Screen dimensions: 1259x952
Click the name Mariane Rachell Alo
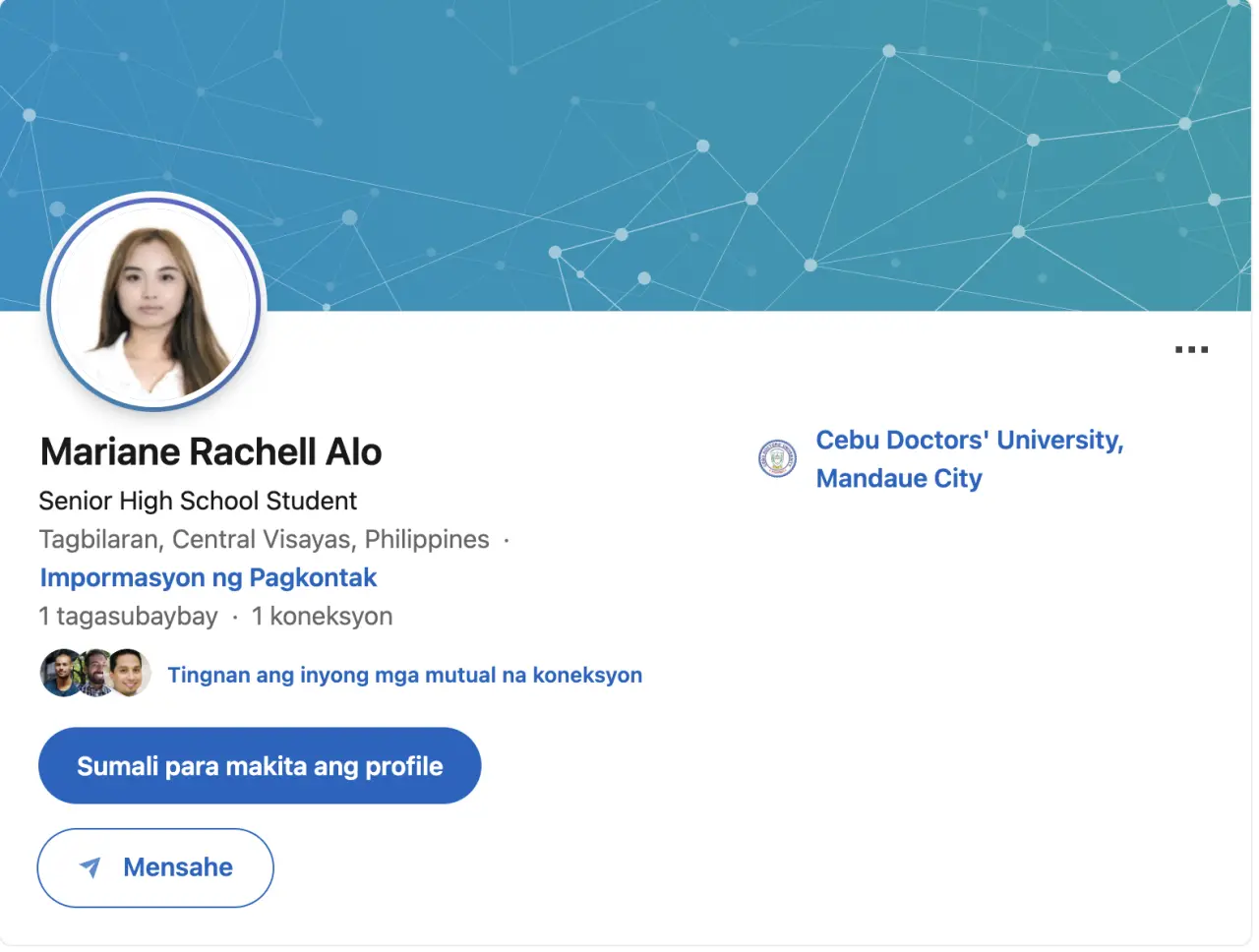(210, 451)
